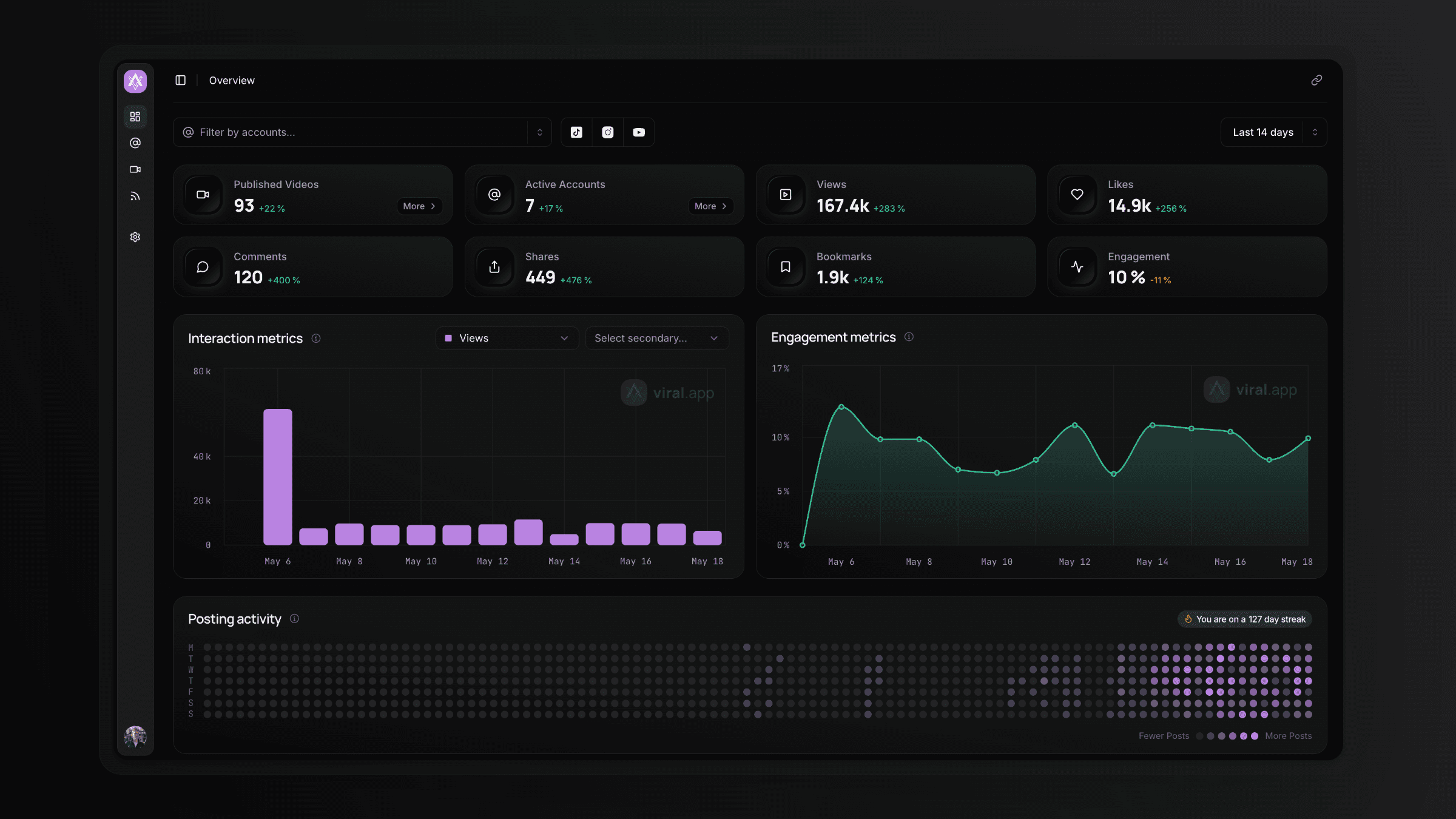Click the May 12 engagement data point
Screen dimensions: 1456x819
[1074, 425]
